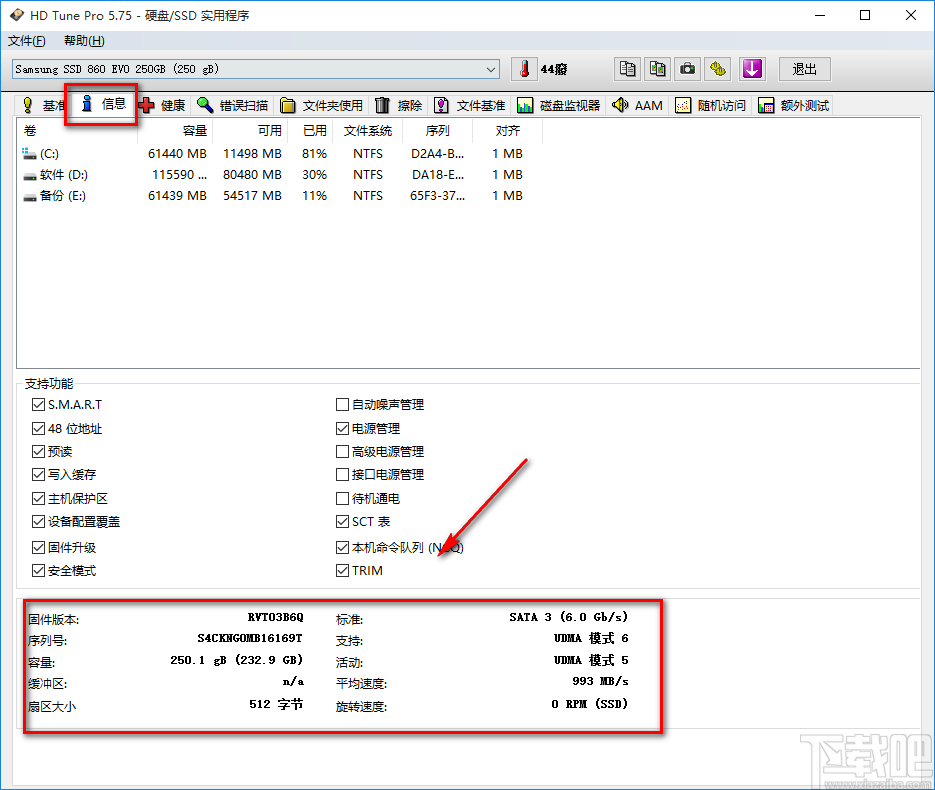Click the purple download arrow icon
The image size is (935, 790).
click(752, 69)
